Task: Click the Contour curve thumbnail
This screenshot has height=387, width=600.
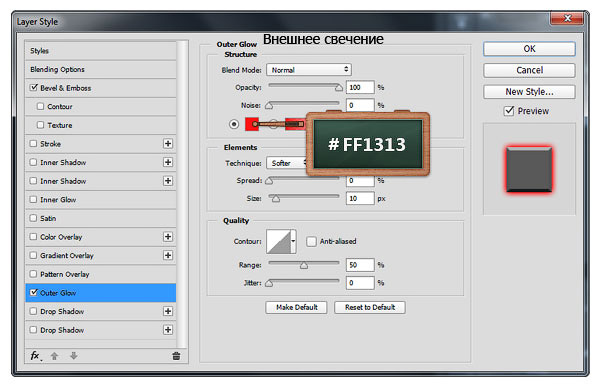Action: coord(279,241)
